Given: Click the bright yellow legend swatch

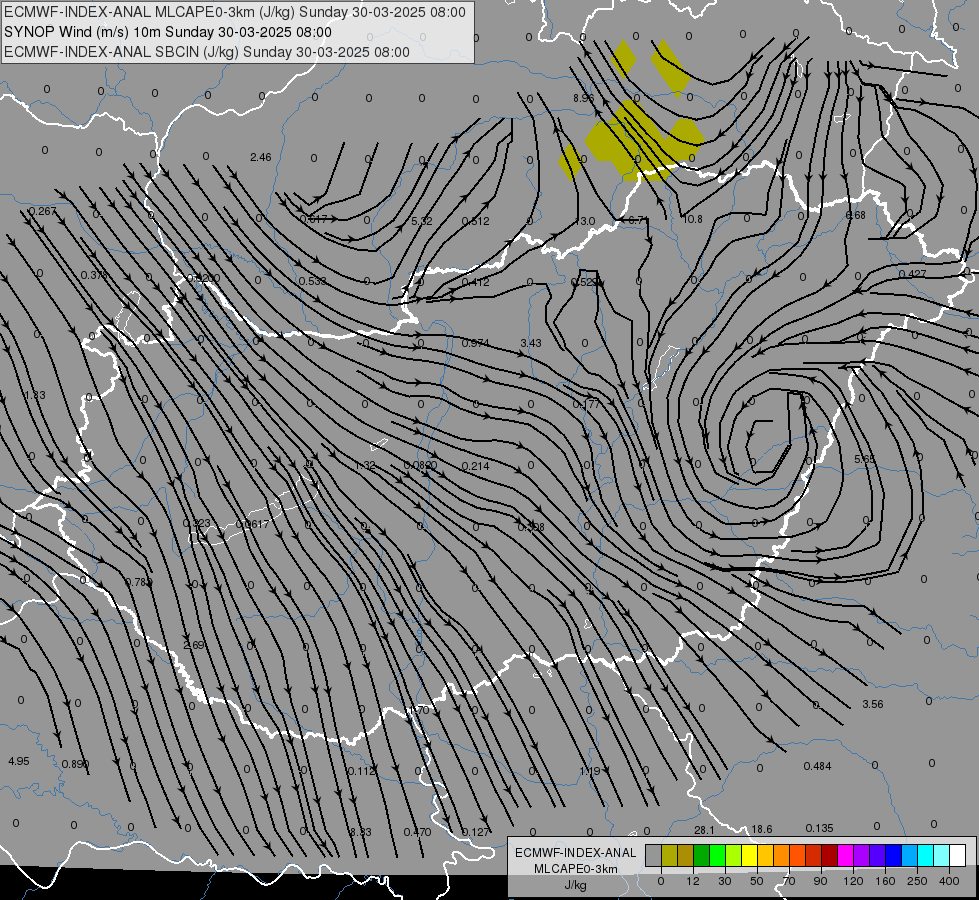Looking at the screenshot, I should click(749, 855).
